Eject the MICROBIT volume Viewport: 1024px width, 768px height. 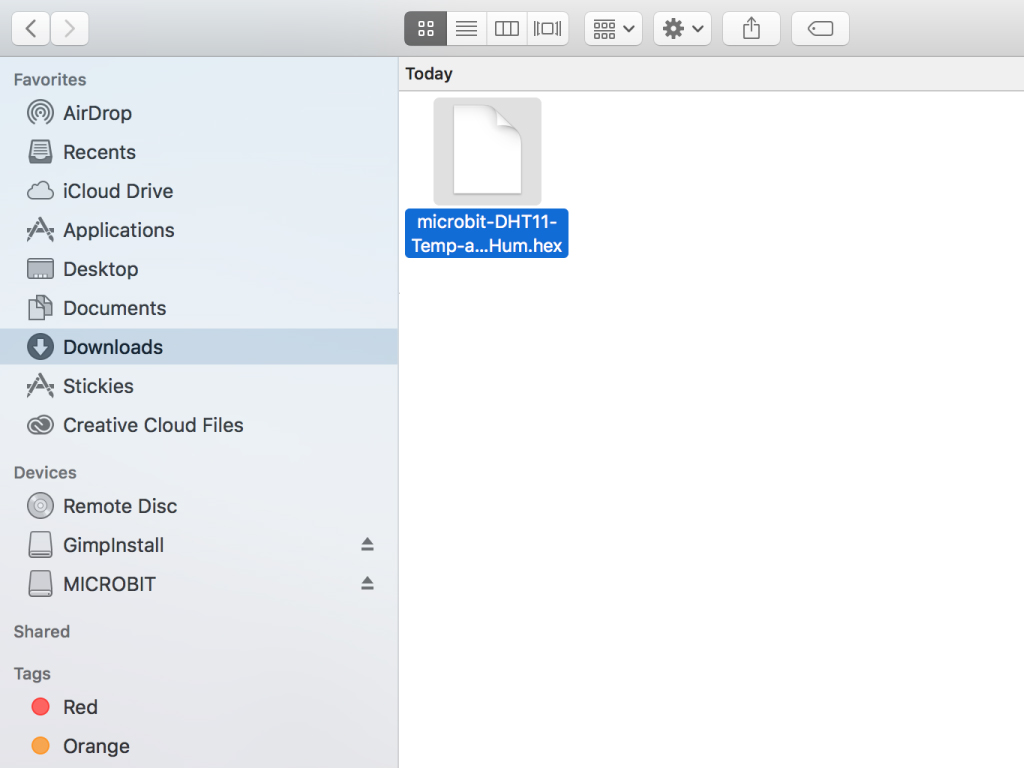pyautogui.click(x=367, y=584)
